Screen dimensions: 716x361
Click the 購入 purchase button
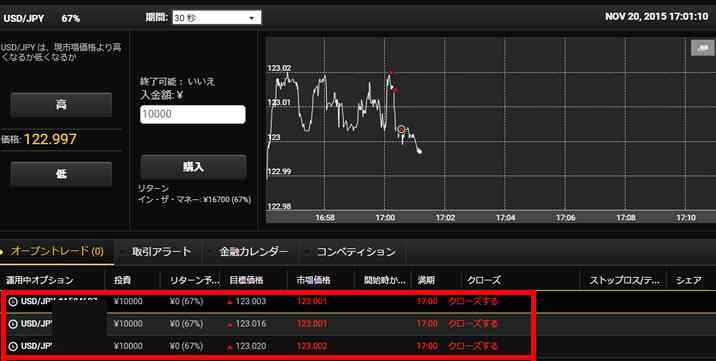[x=193, y=167]
